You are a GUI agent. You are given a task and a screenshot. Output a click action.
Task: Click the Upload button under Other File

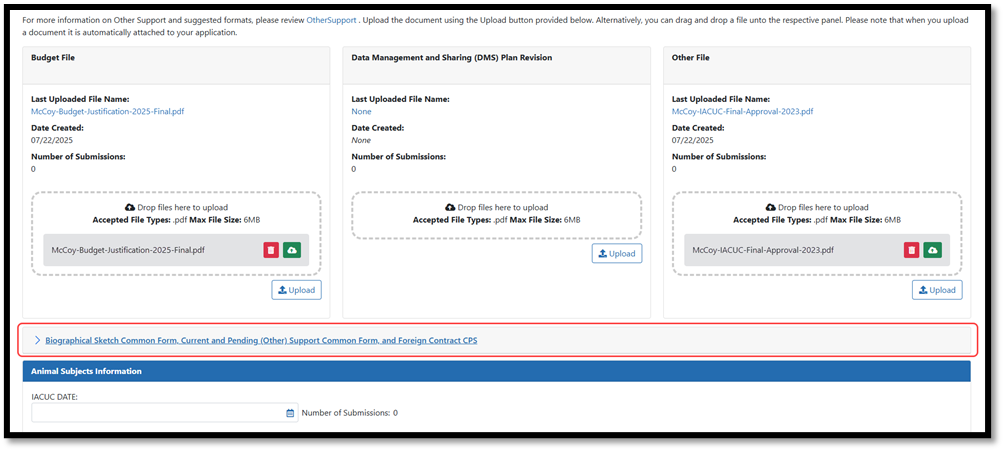[x=936, y=290]
